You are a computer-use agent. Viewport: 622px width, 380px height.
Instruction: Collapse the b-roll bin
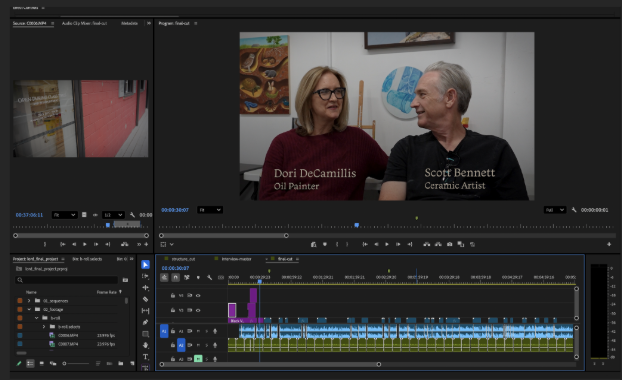pyautogui.click(x=36, y=318)
